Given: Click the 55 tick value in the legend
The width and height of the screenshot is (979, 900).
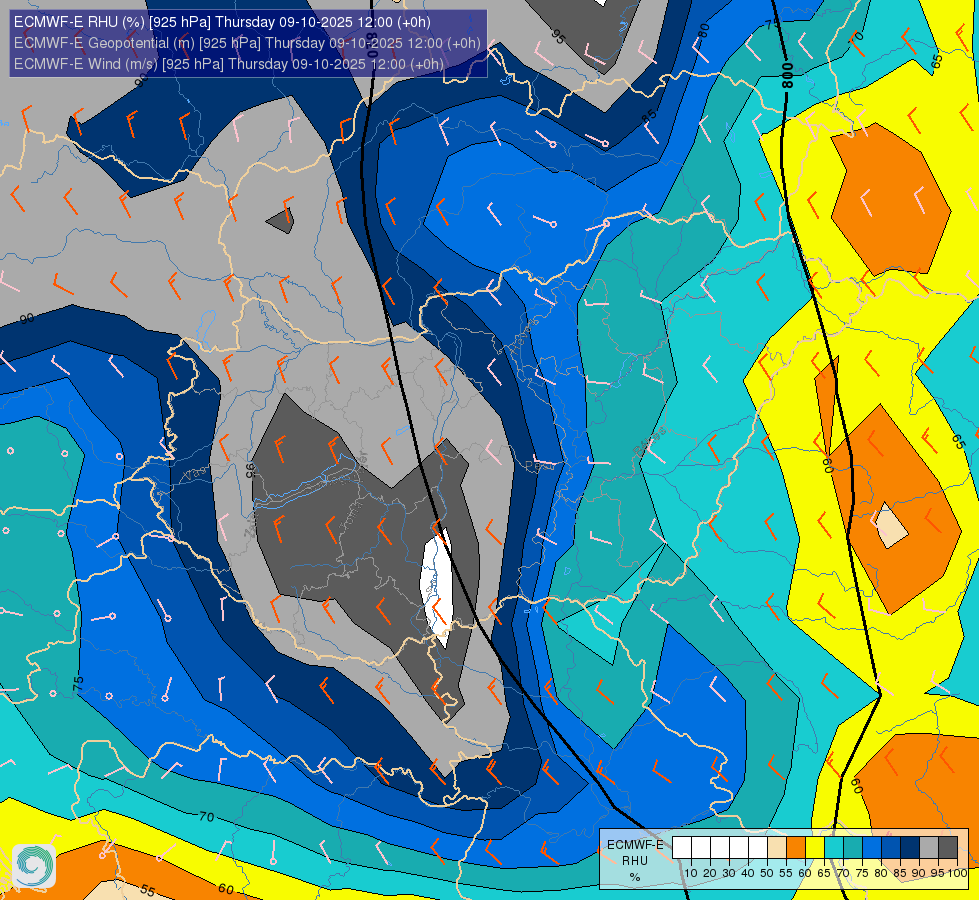Looking at the screenshot, I should tap(786, 873).
